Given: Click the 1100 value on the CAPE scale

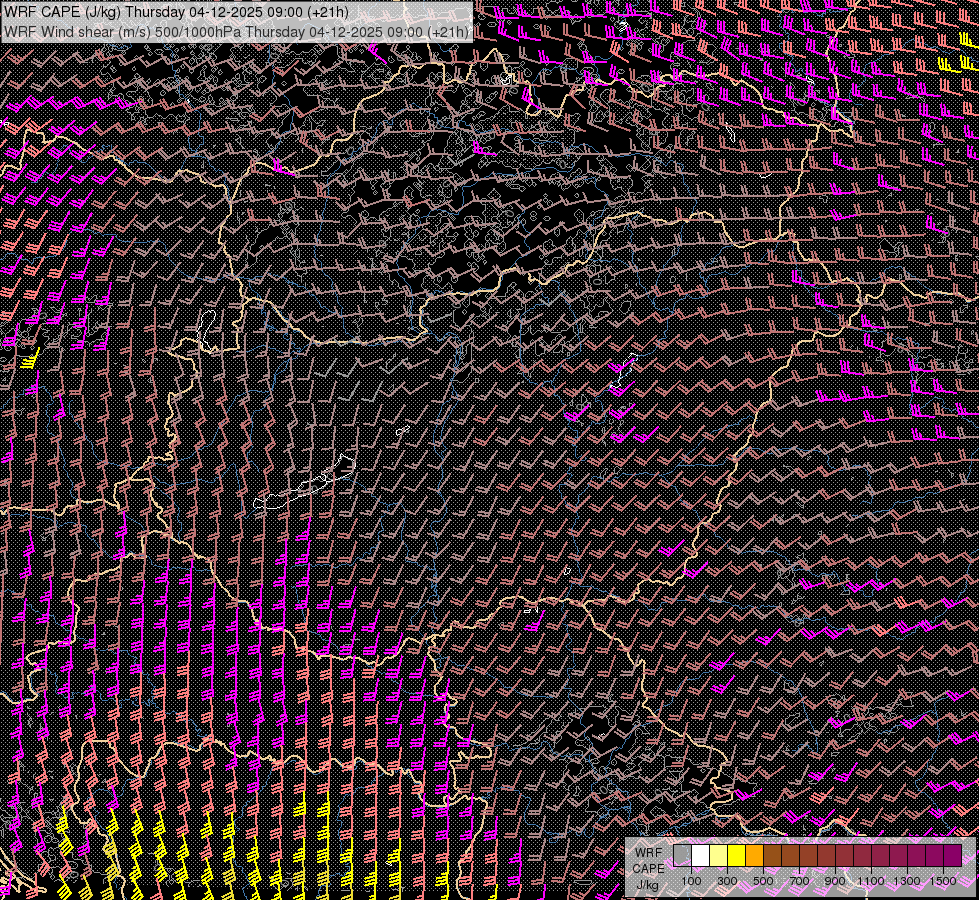Looking at the screenshot, I should 871,881.
